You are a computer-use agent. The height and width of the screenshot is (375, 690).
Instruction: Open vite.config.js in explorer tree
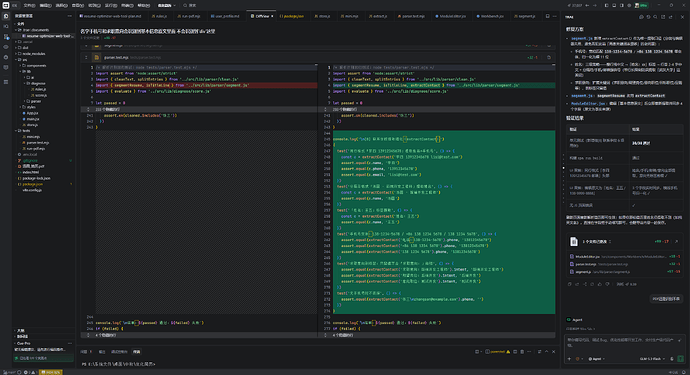32,190
